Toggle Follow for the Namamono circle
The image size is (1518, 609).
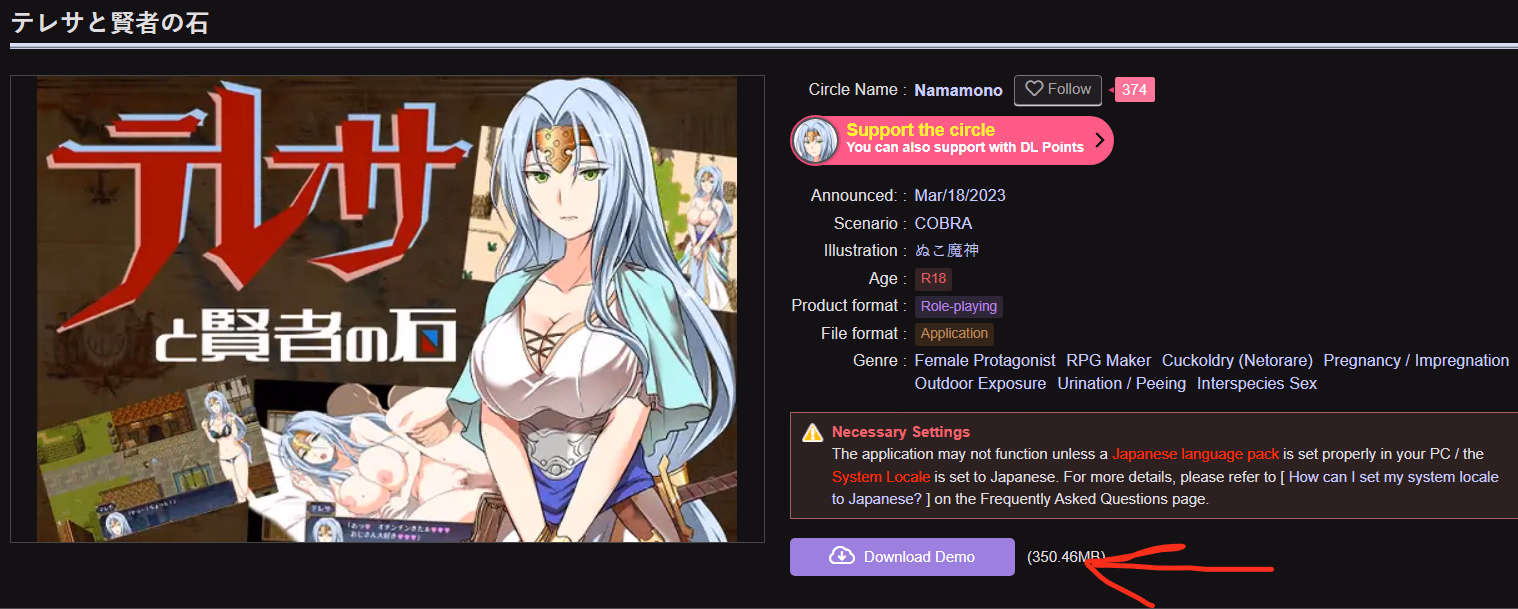point(1058,90)
